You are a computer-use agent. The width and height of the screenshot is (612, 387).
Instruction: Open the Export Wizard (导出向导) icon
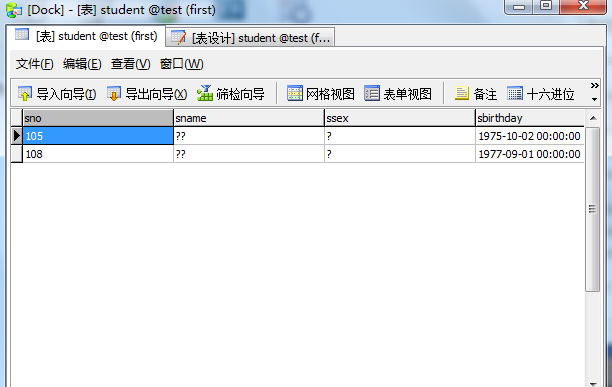(114, 94)
